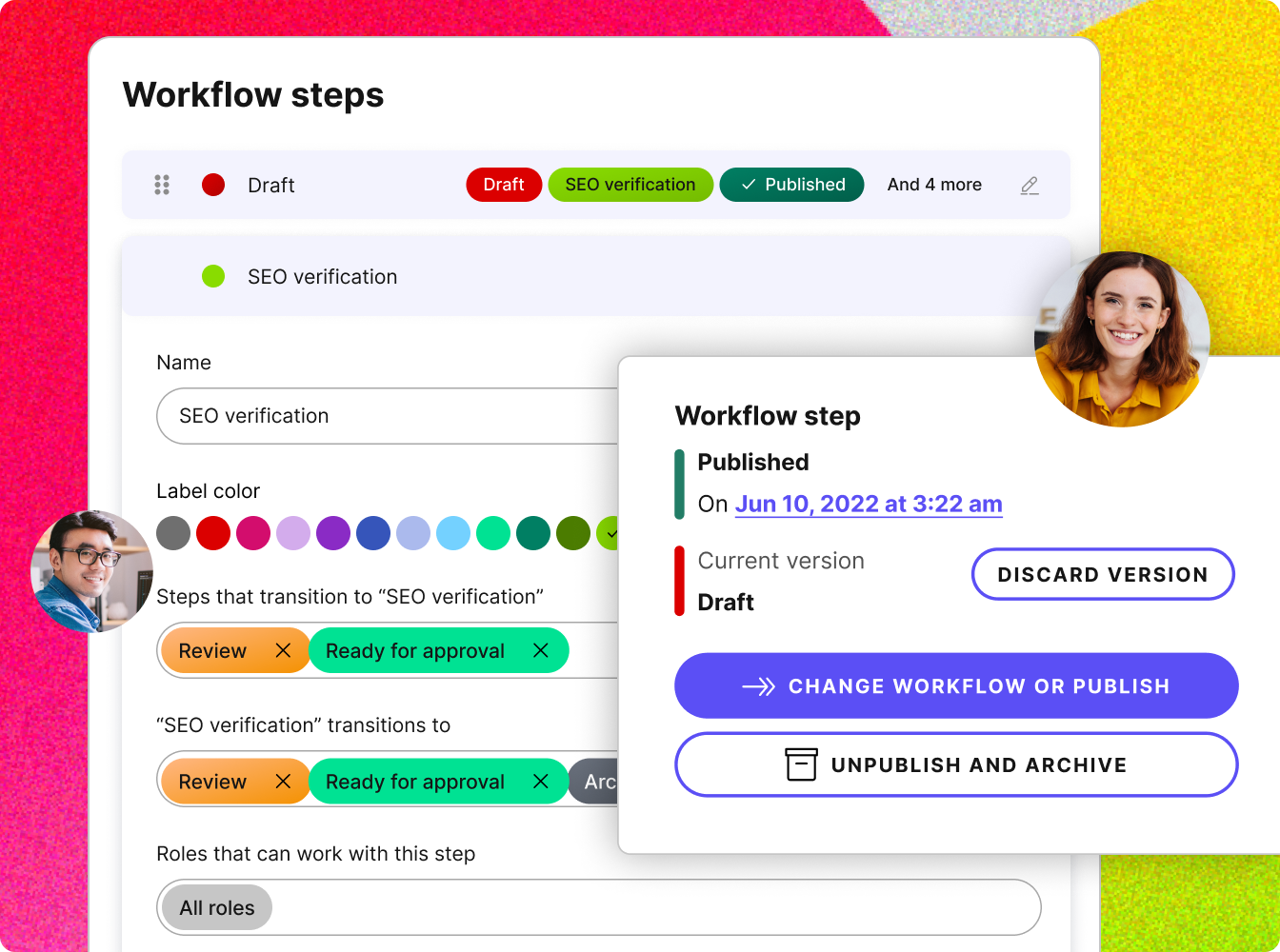This screenshot has height=952, width=1280.
Task: Expand 'And 4 more' to show hidden badges
Action: [933, 185]
